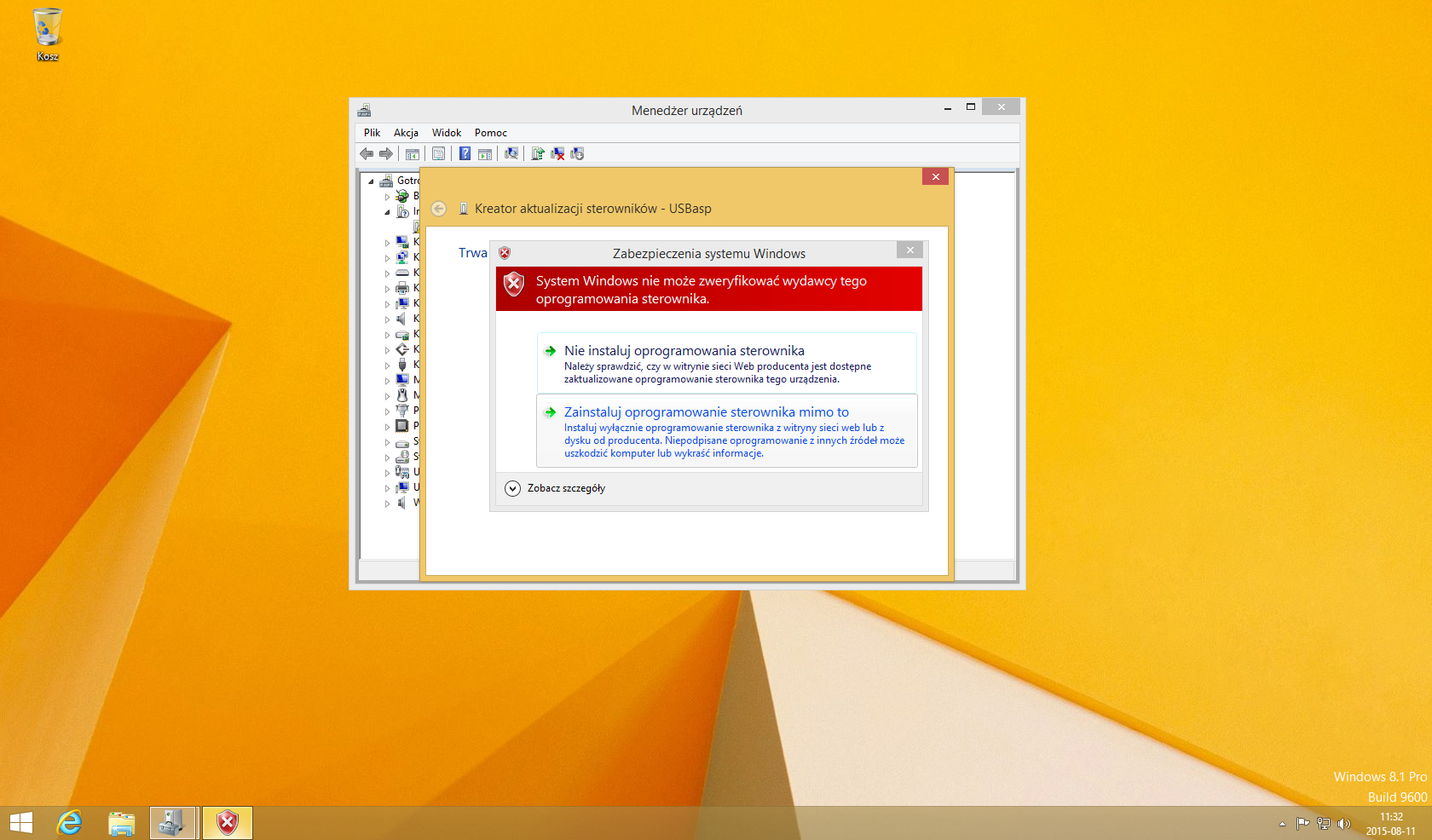Select the mouse category icon in device tree
This screenshot has height=840, width=1432.
click(402, 395)
